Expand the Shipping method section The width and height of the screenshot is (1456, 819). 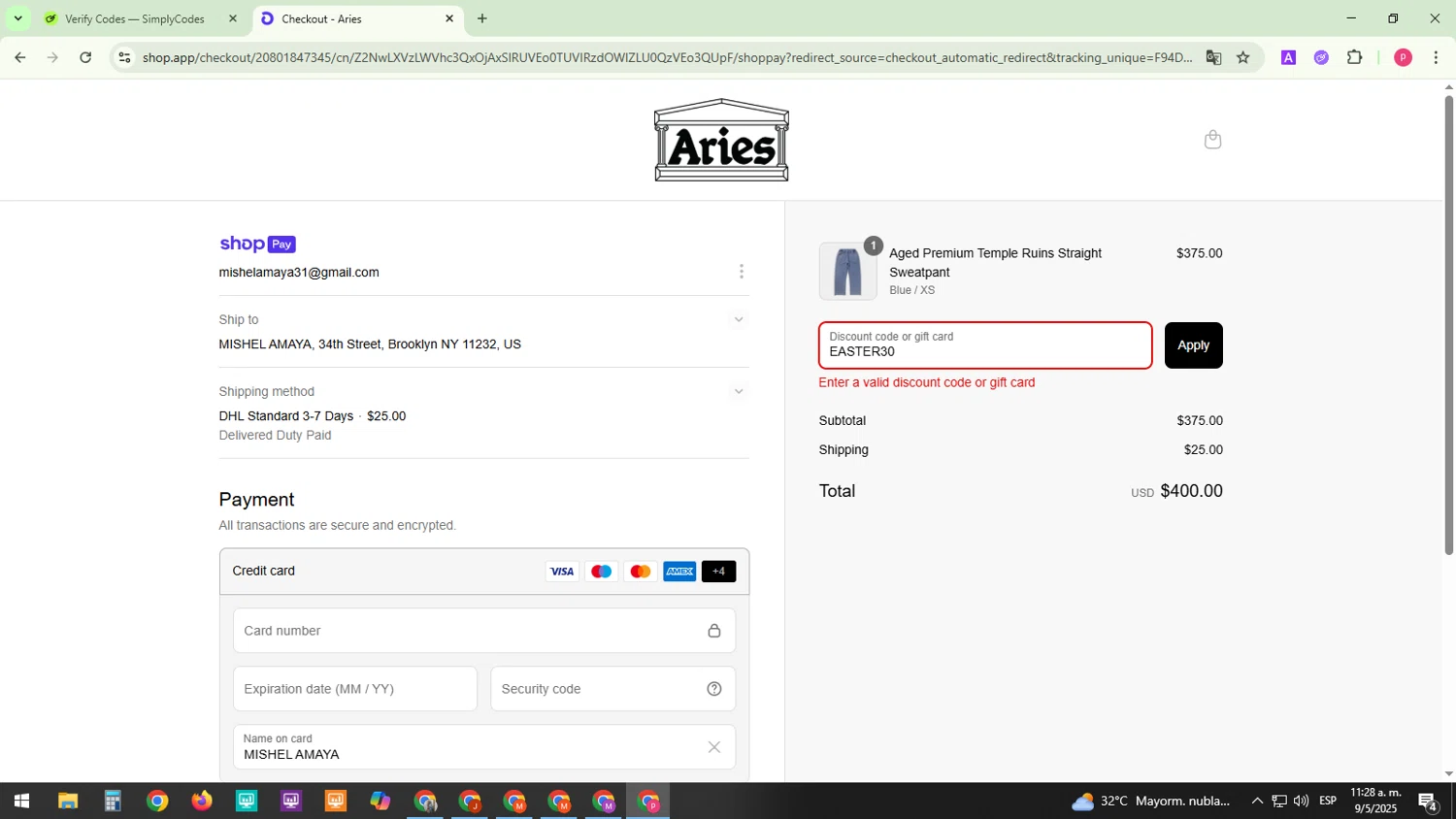[739, 391]
